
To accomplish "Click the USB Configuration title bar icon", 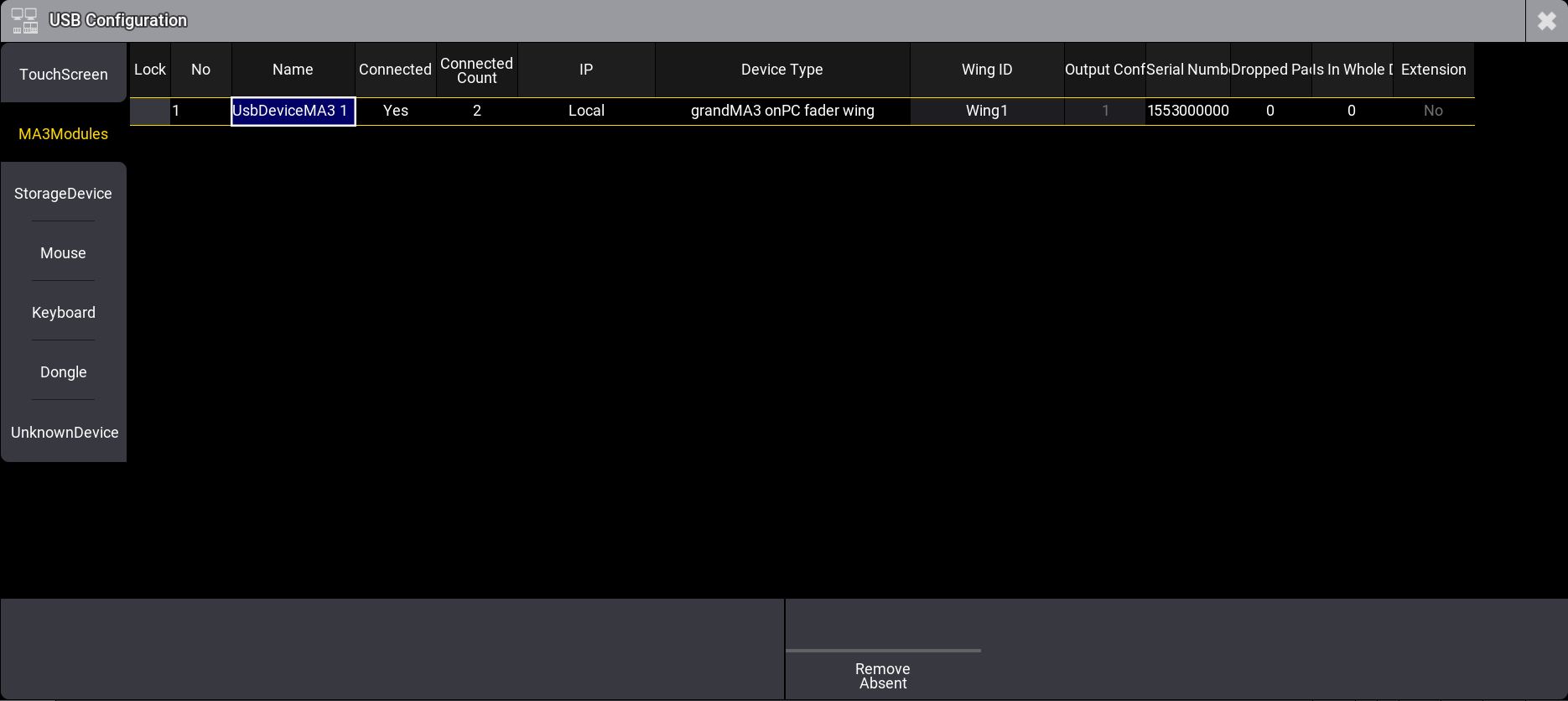I will pyautogui.click(x=24, y=21).
